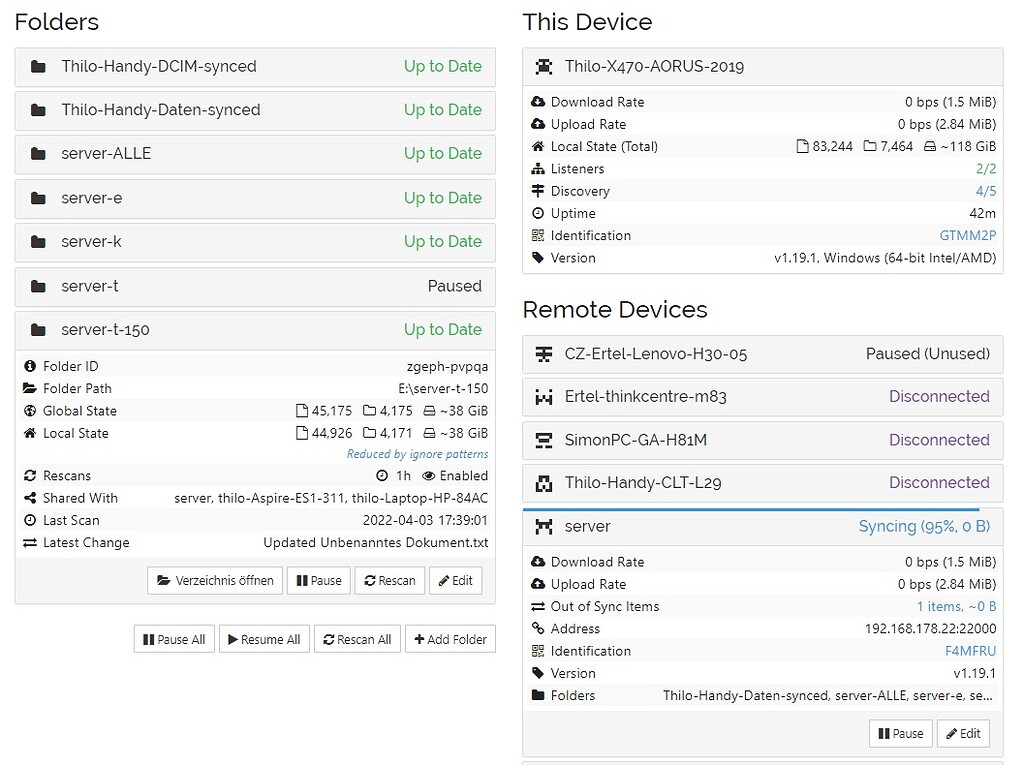
Task: Open the GTMM2P identification link
Action: click(x=967, y=235)
